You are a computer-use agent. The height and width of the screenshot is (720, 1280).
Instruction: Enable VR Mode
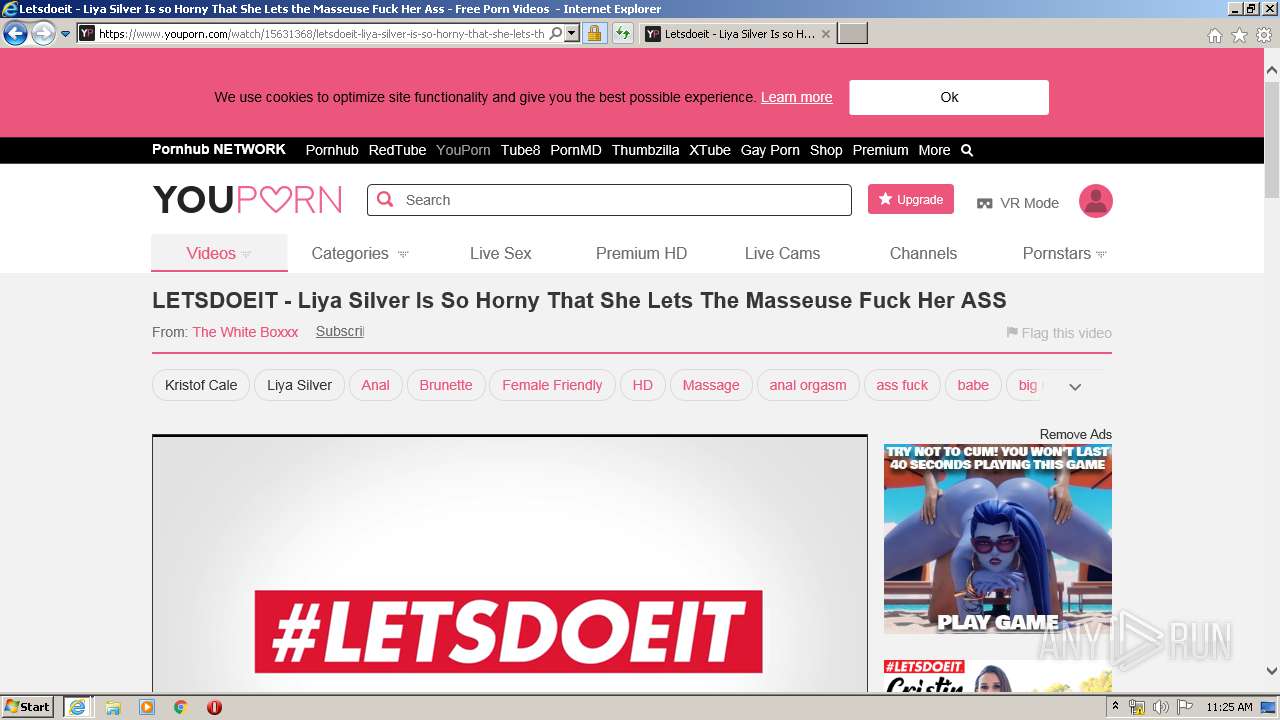point(1017,203)
